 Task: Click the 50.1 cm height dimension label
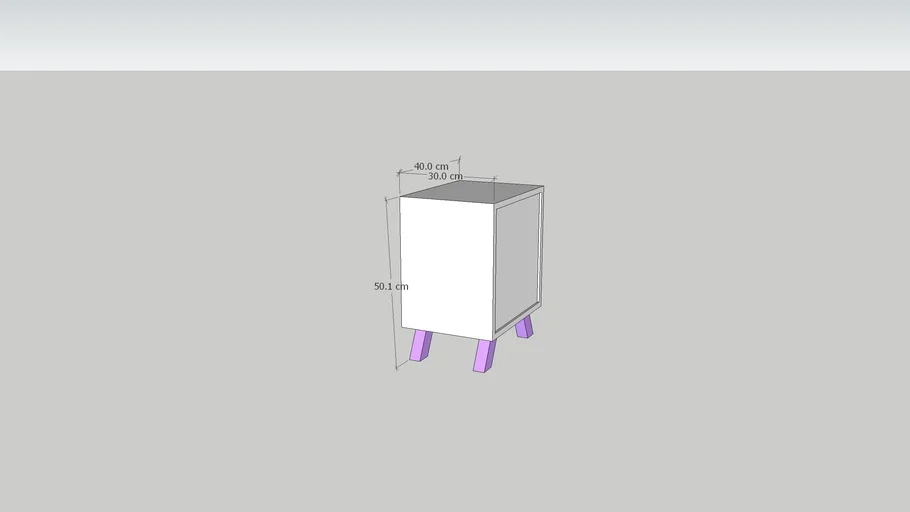[391, 286]
